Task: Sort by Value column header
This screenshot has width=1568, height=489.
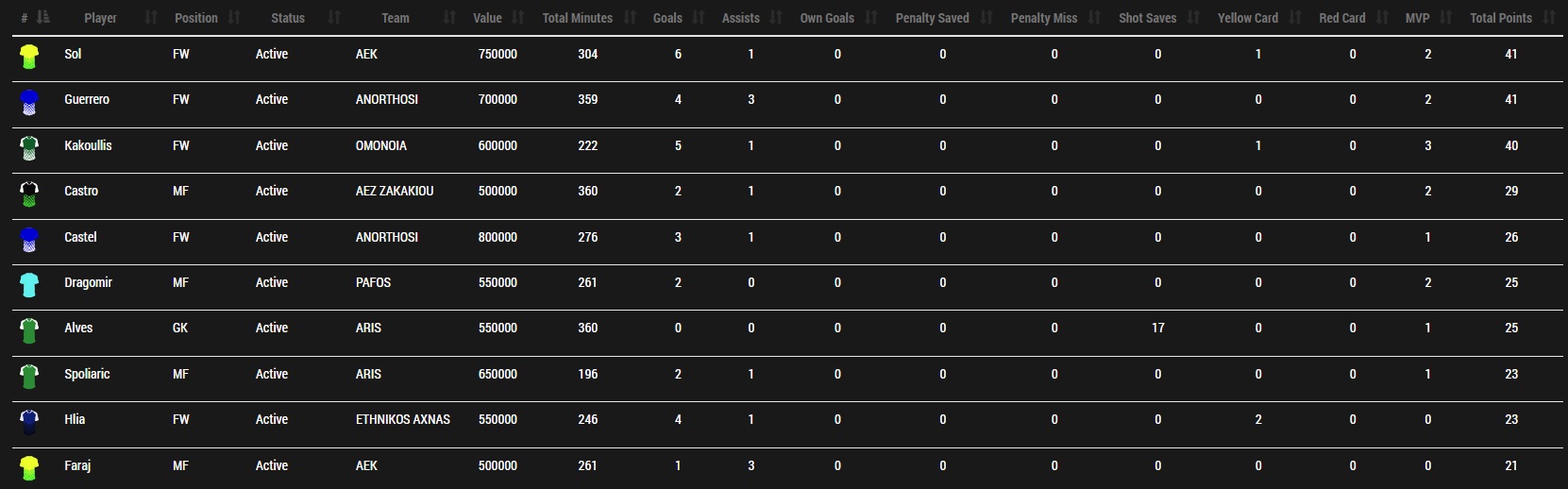Action: pyautogui.click(x=487, y=18)
